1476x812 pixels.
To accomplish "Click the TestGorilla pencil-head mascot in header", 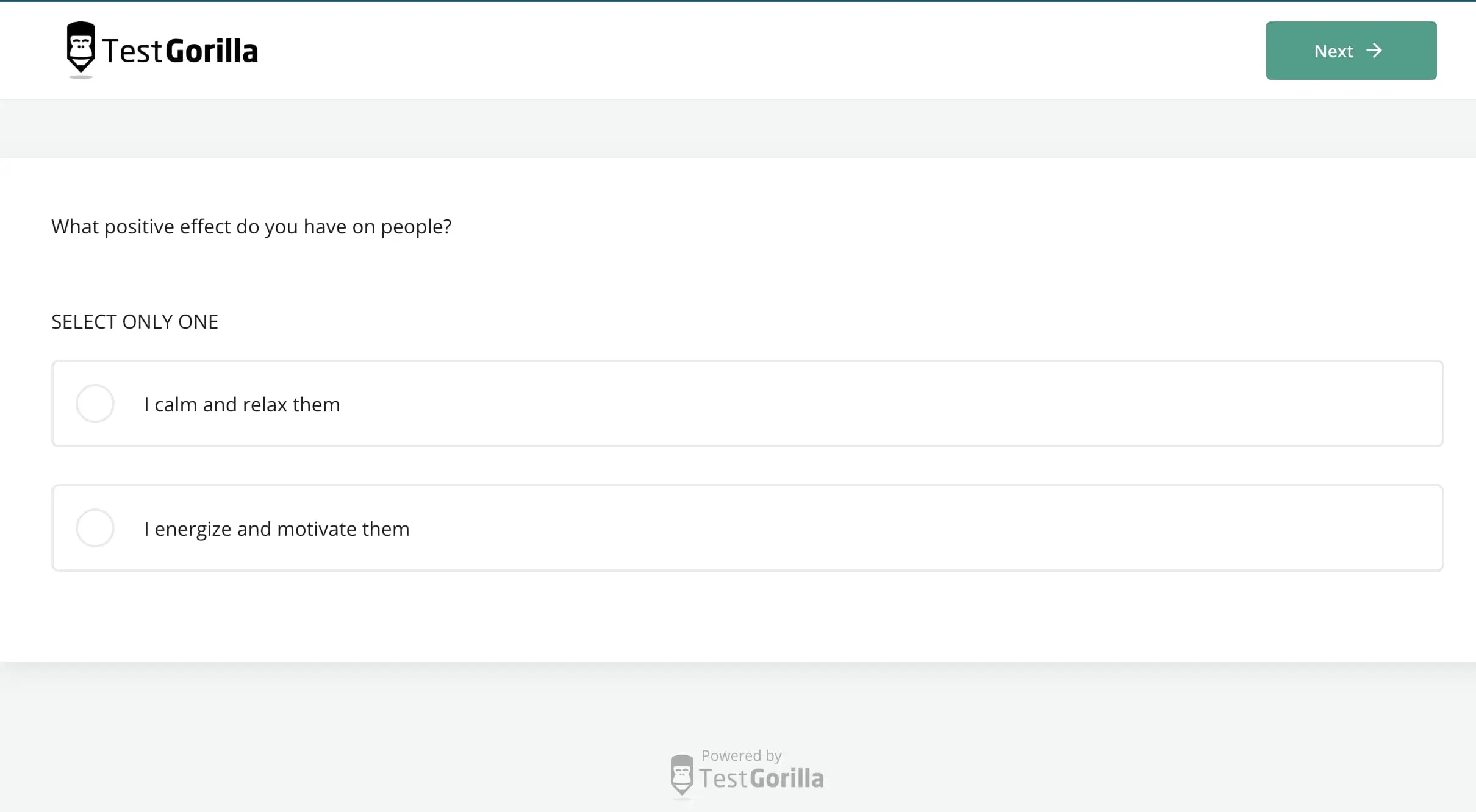I will tap(80, 50).
